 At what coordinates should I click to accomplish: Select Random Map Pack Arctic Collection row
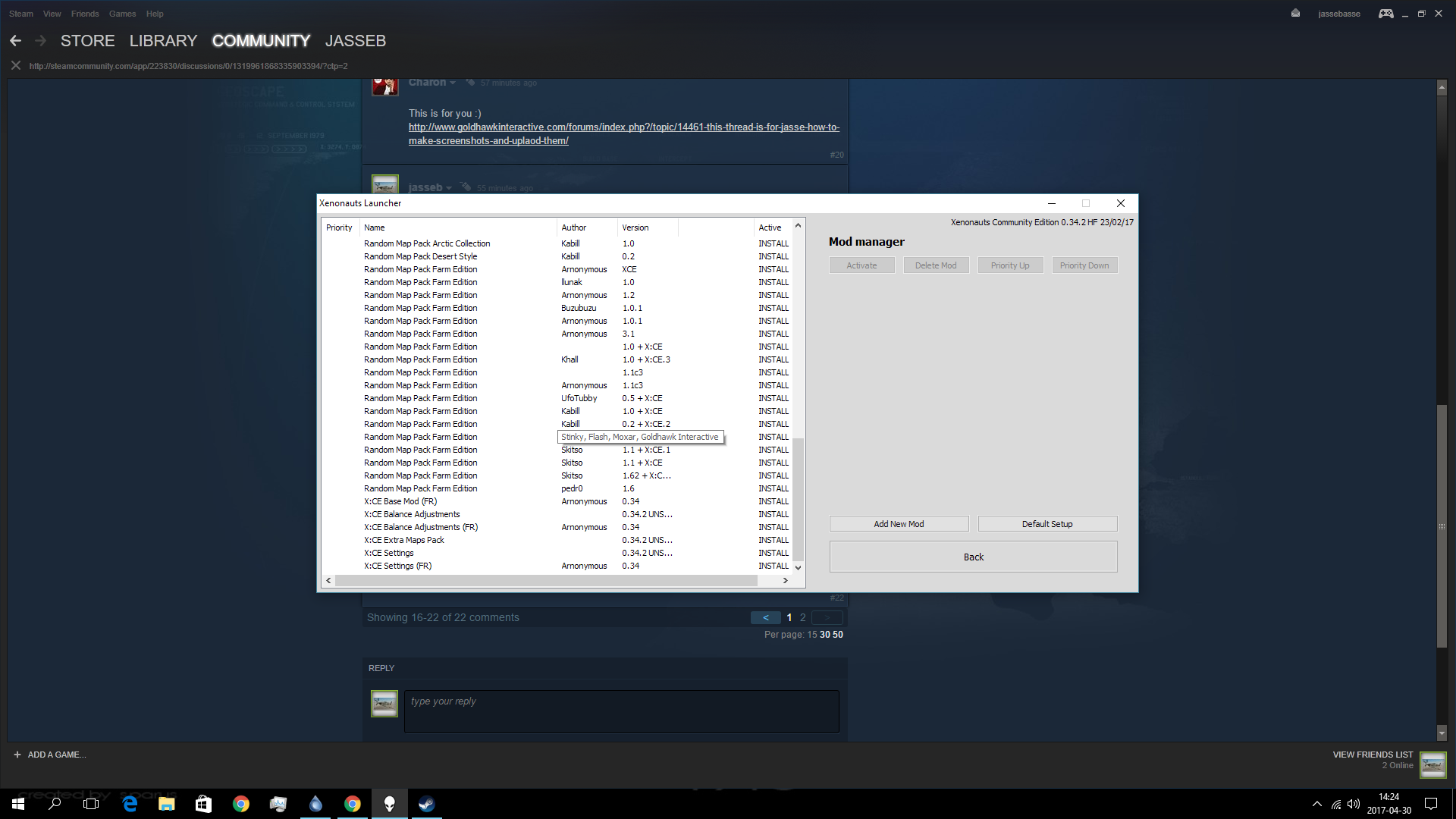[x=557, y=243]
